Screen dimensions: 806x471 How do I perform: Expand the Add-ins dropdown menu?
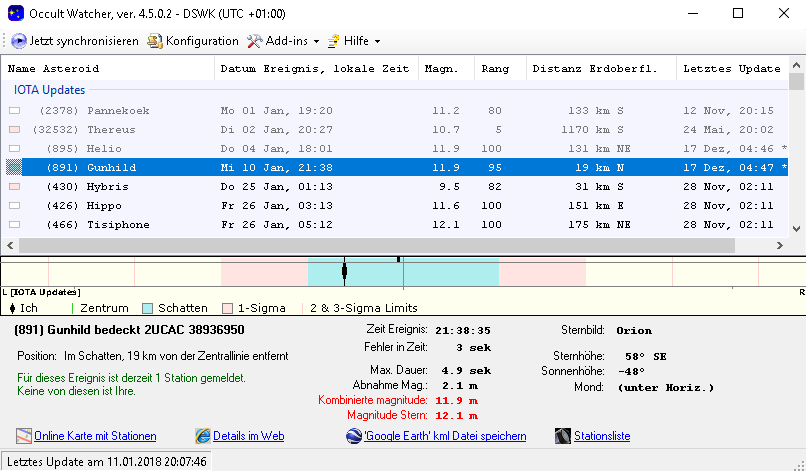[283, 41]
